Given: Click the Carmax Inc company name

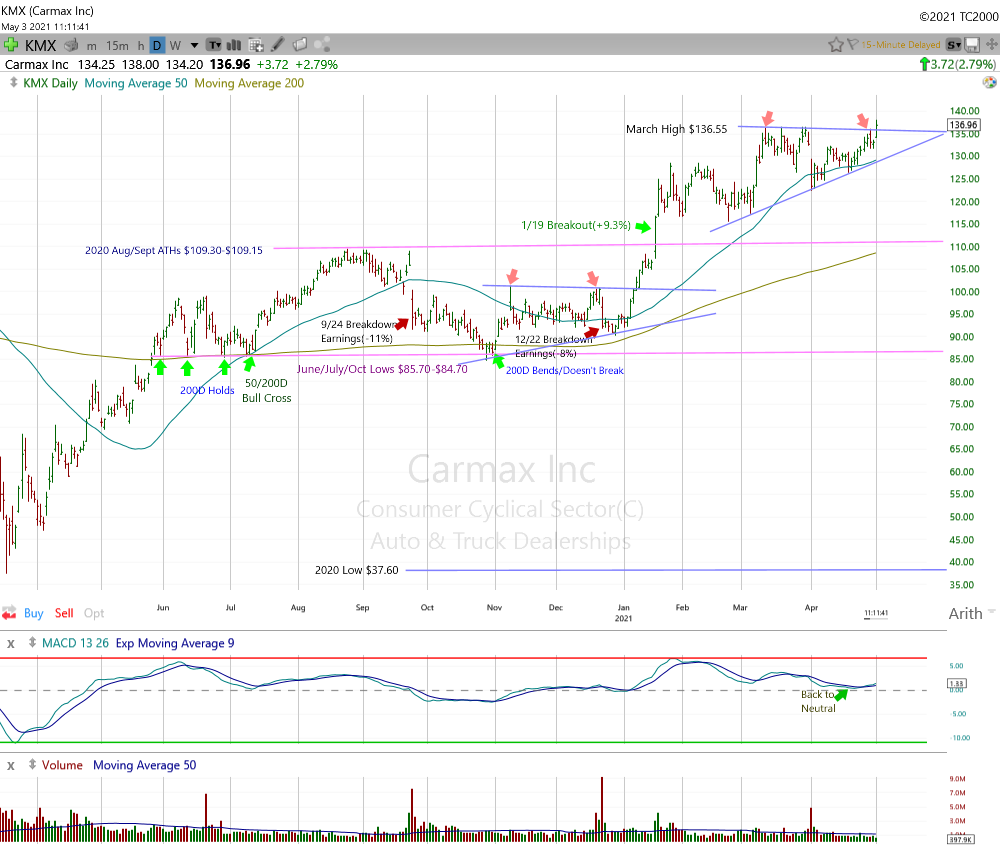Looking at the screenshot, I should pos(36,64).
